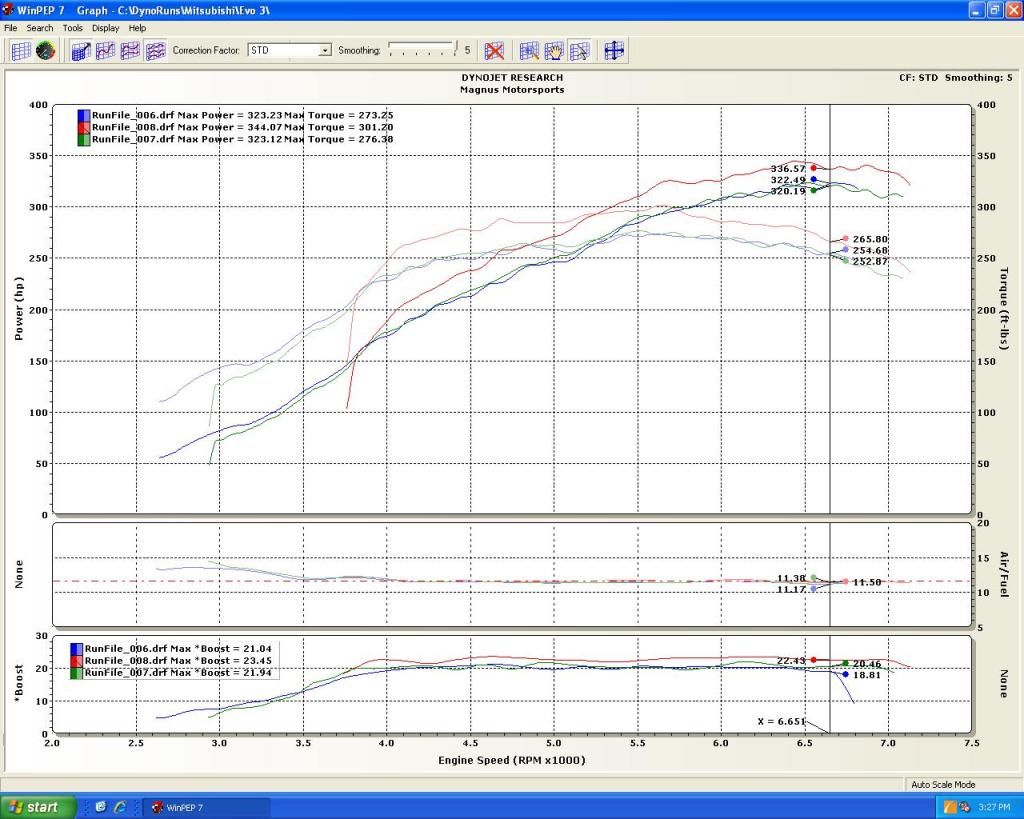This screenshot has height=819, width=1024.
Task: Click the red 336.57 power data marker
Action: click(x=813, y=168)
